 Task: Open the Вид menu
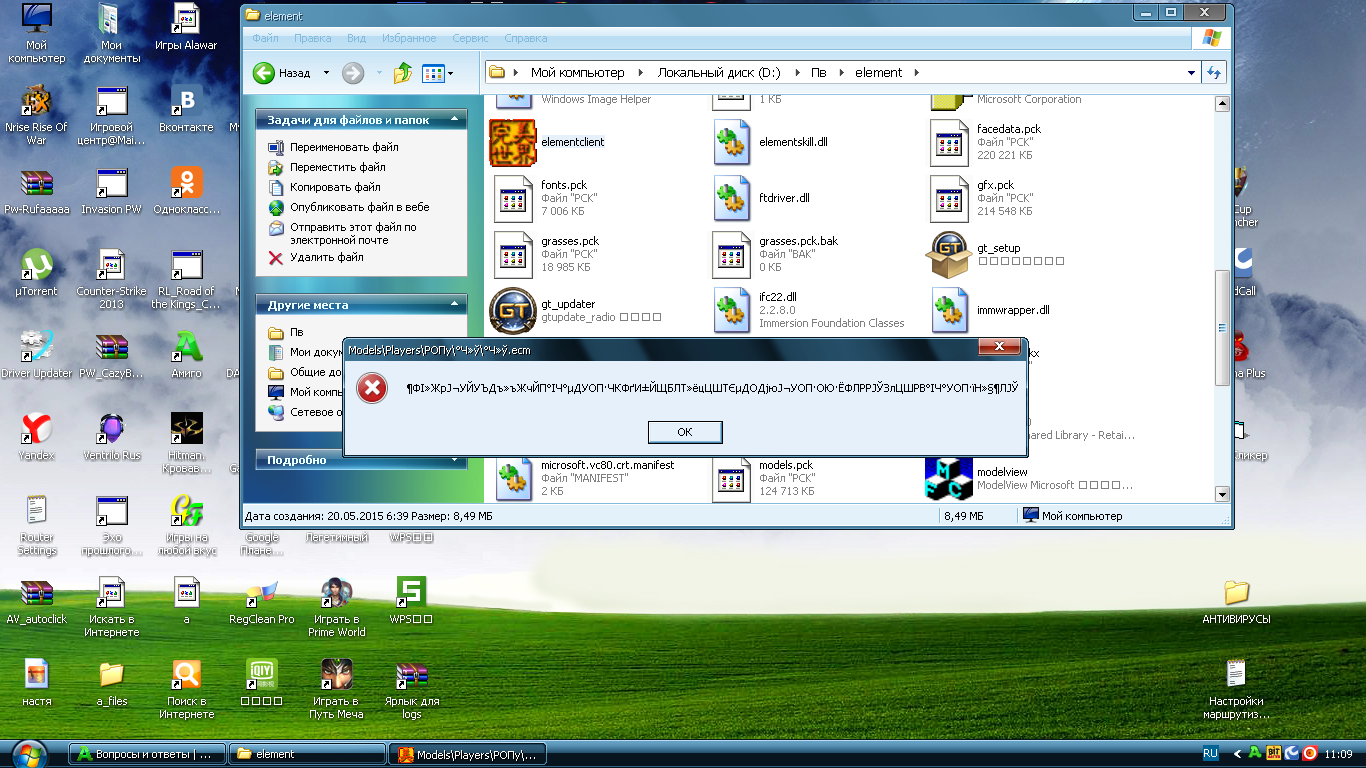[356, 38]
